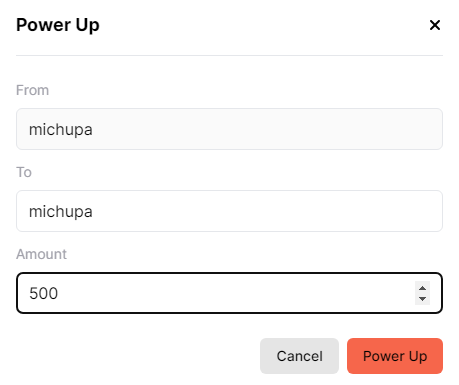Click the orange Power Up button

coord(395,356)
